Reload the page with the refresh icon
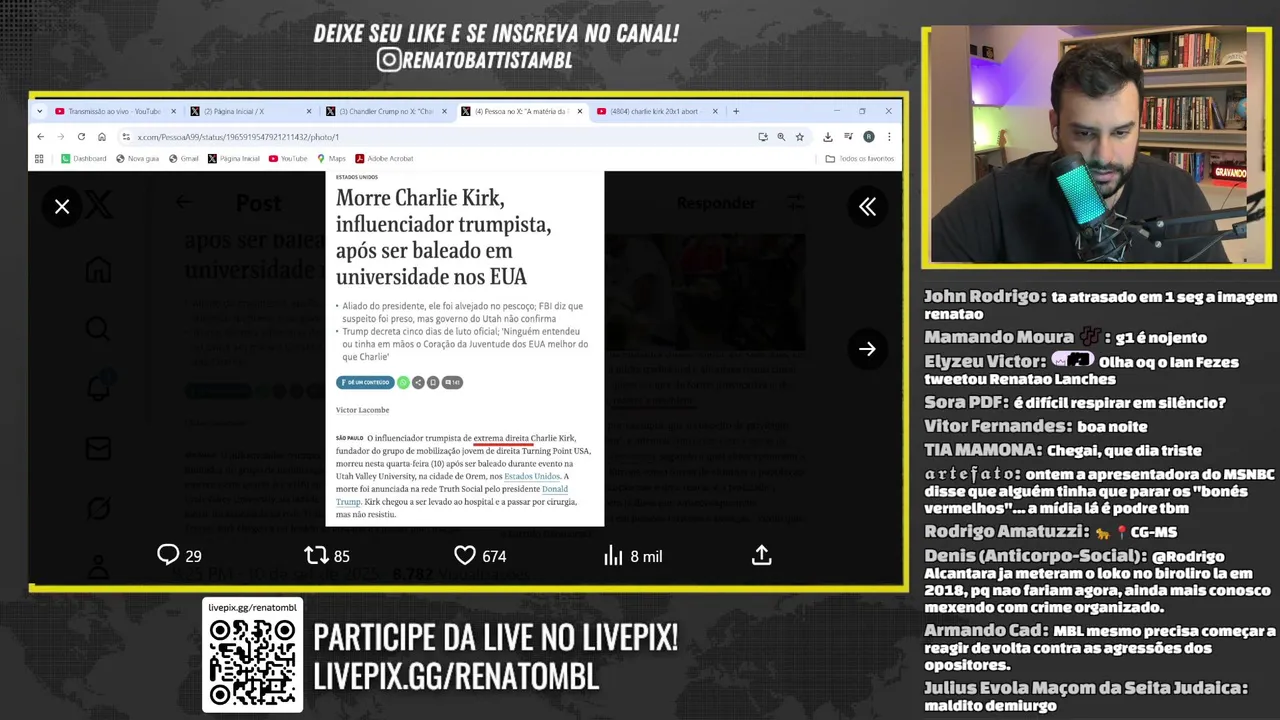The width and height of the screenshot is (1280, 720). coord(81,137)
